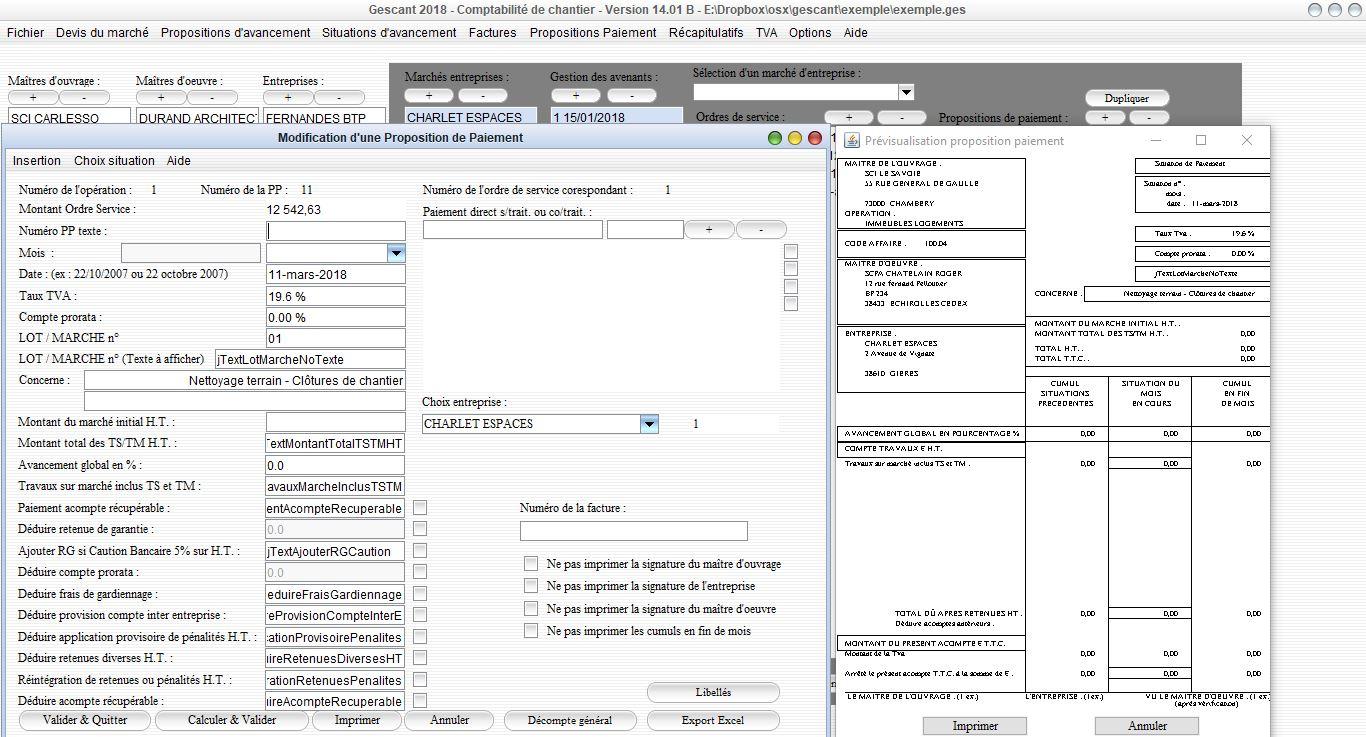
Task: Click yellow dot of Modification Proposition window
Action: 795,138
